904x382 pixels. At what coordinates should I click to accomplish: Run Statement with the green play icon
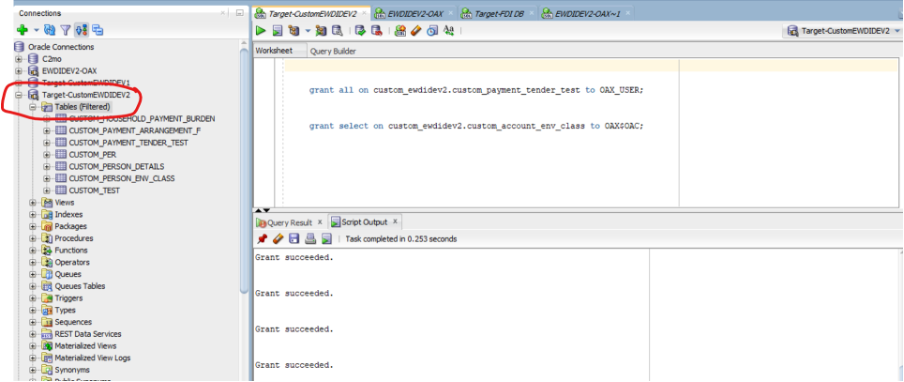click(261, 31)
